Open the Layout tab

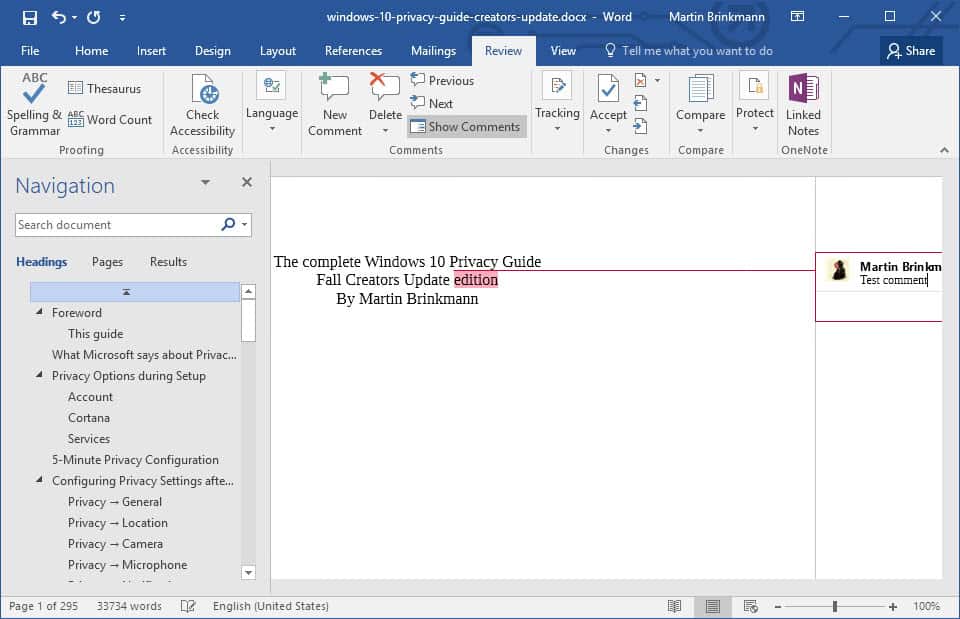coord(277,51)
